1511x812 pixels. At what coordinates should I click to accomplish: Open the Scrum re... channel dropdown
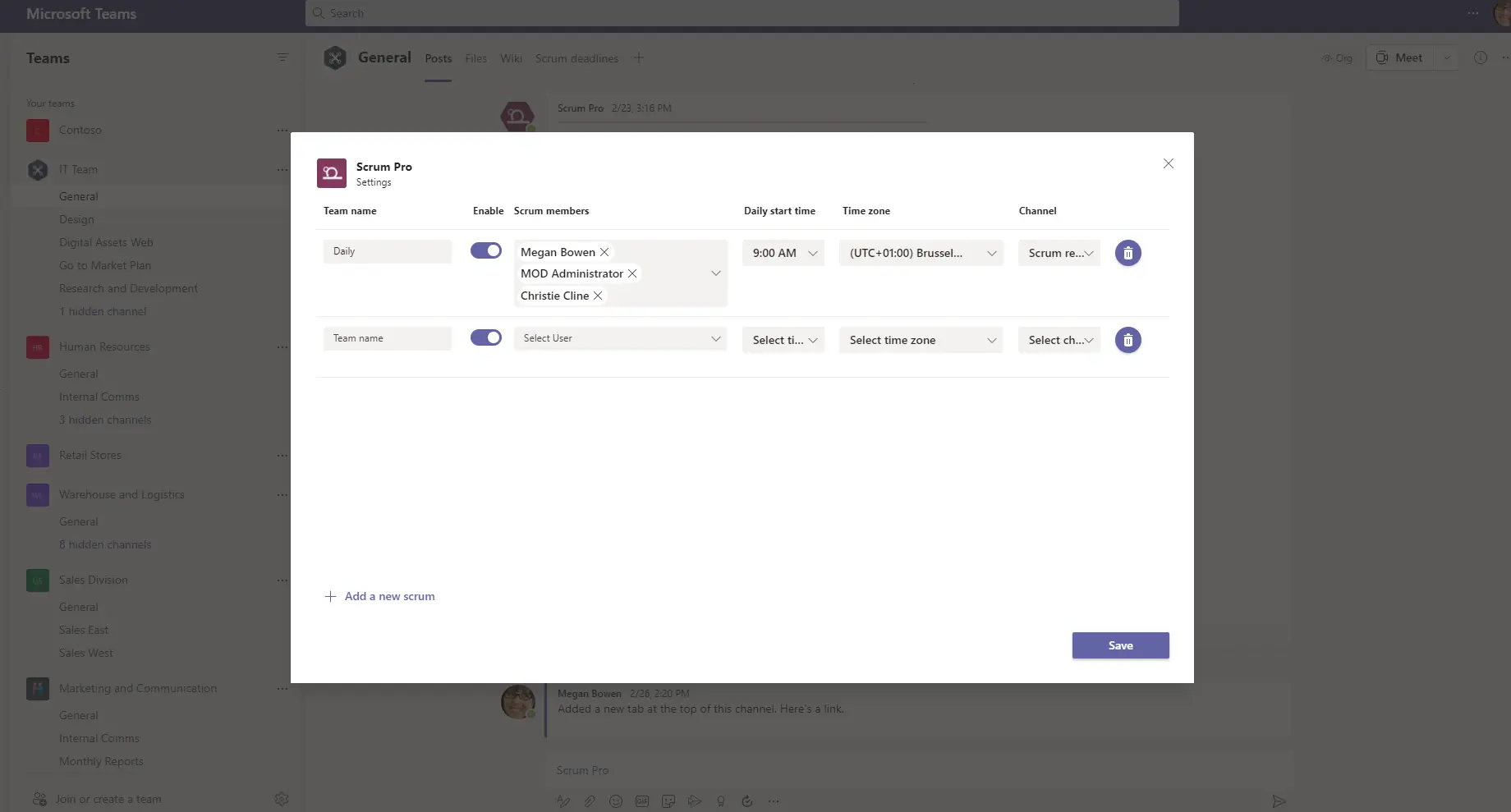1059,253
